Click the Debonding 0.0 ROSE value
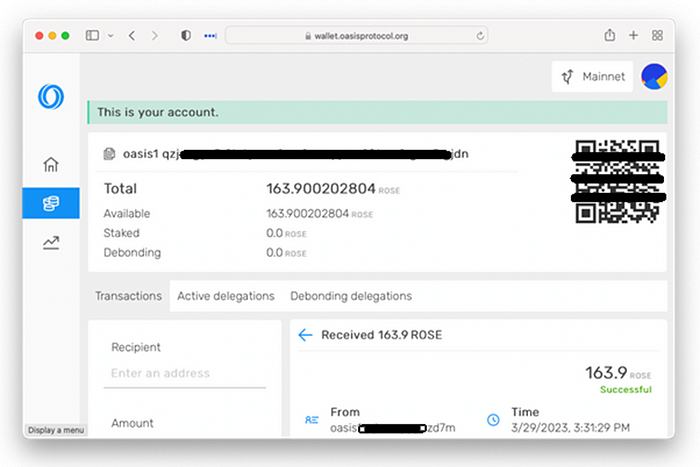 tap(286, 253)
